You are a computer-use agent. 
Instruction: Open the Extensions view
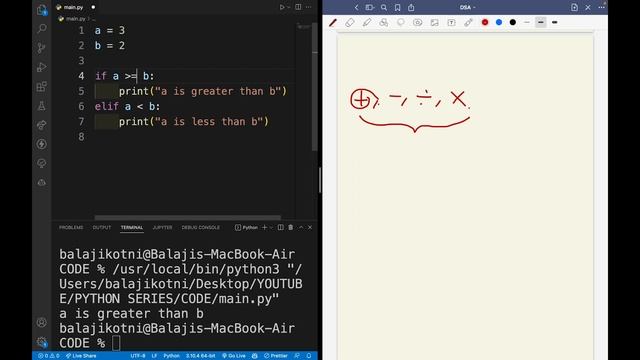[x=42, y=86]
